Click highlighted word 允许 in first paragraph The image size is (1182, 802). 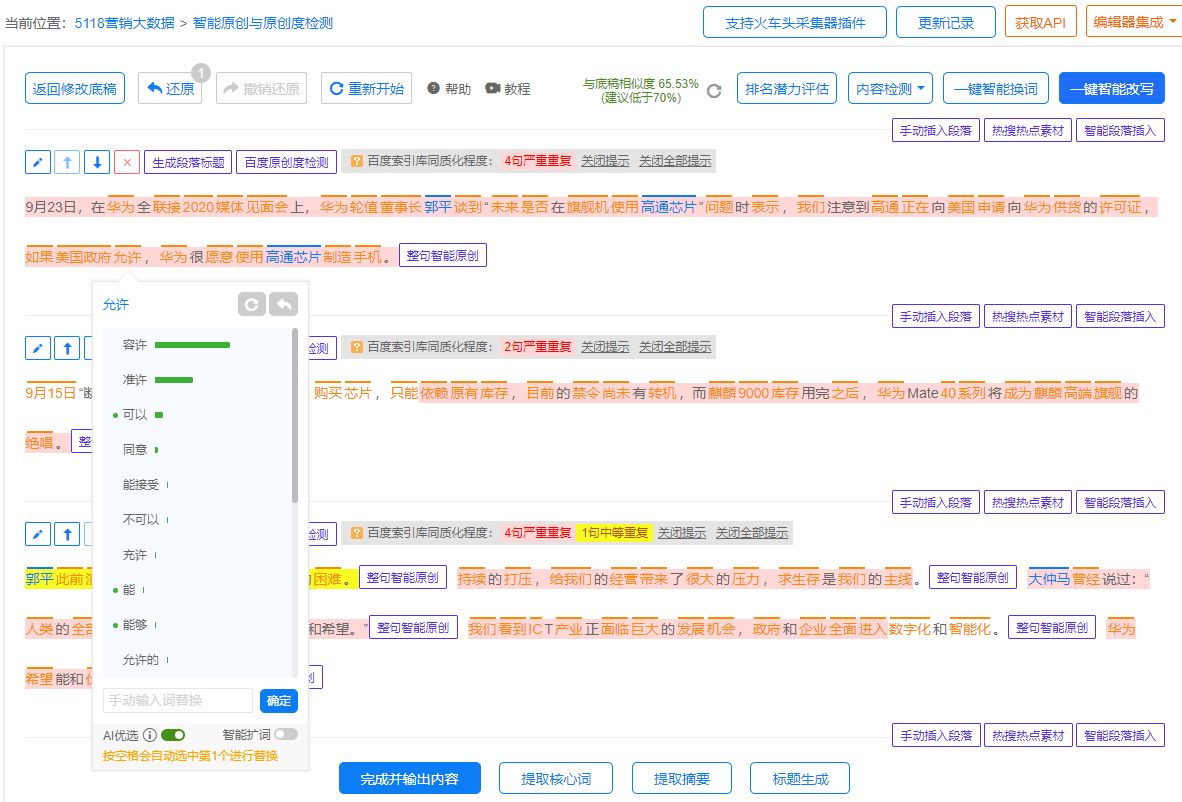[127, 257]
